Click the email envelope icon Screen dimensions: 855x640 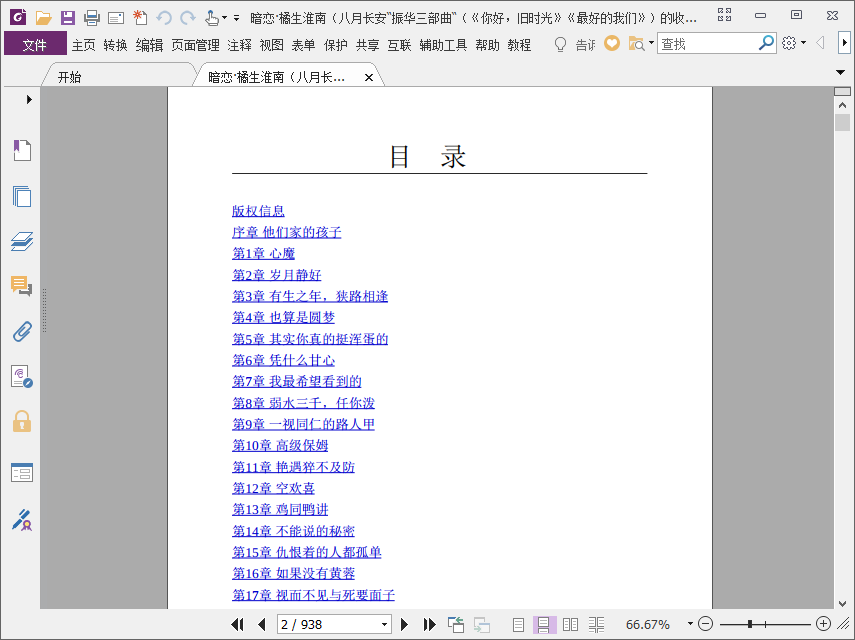pos(116,19)
